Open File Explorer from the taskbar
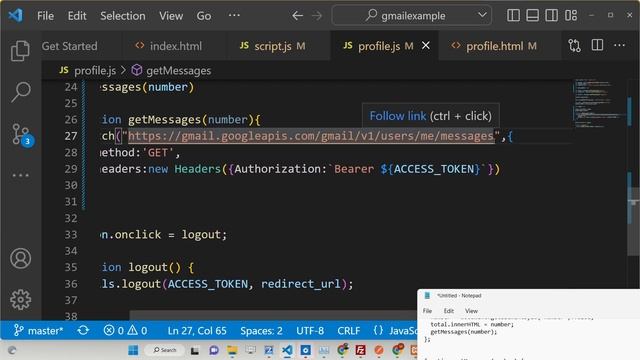640x360 pixels. pos(232,350)
